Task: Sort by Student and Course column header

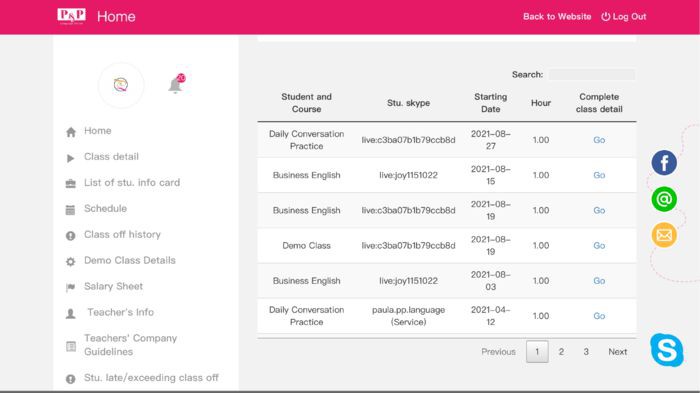Action: [306, 103]
